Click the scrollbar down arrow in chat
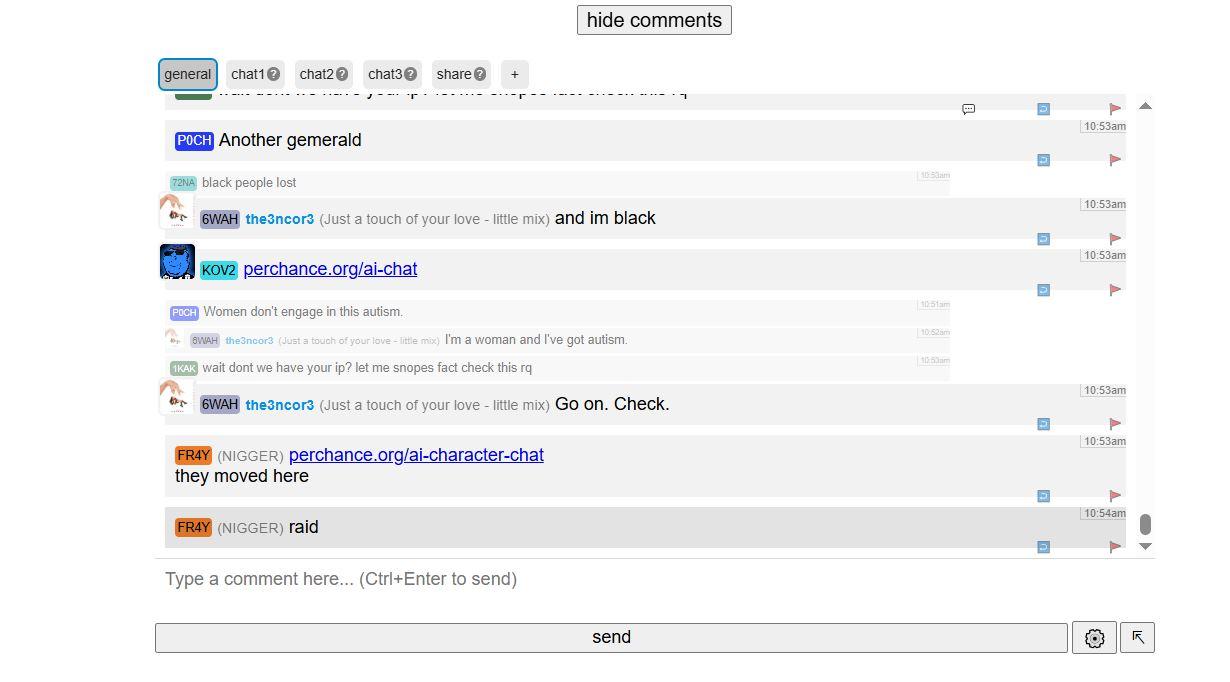 point(1146,547)
